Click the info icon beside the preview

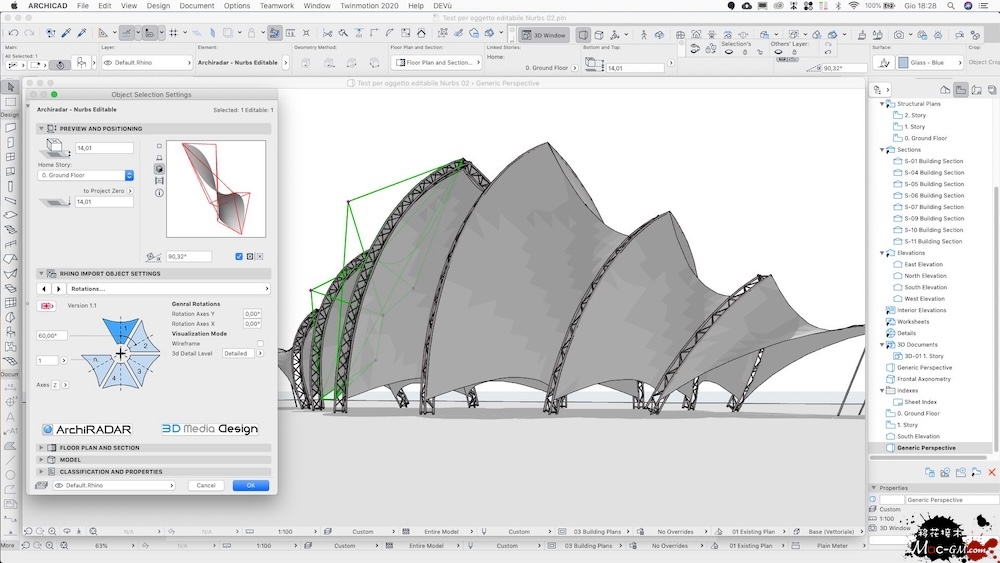click(159, 193)
